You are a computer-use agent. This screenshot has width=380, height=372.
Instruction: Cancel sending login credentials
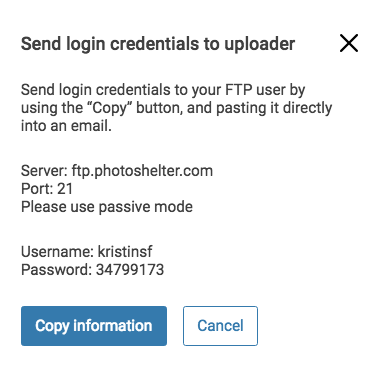220,326
